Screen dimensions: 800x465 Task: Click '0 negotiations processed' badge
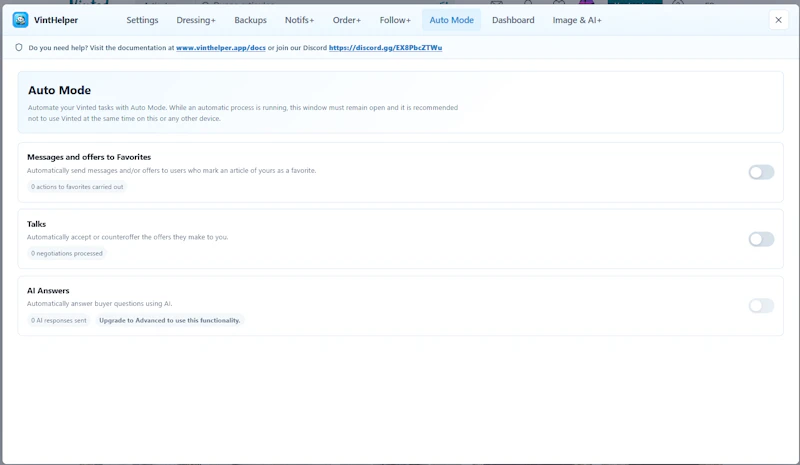[x=67, y=253]
